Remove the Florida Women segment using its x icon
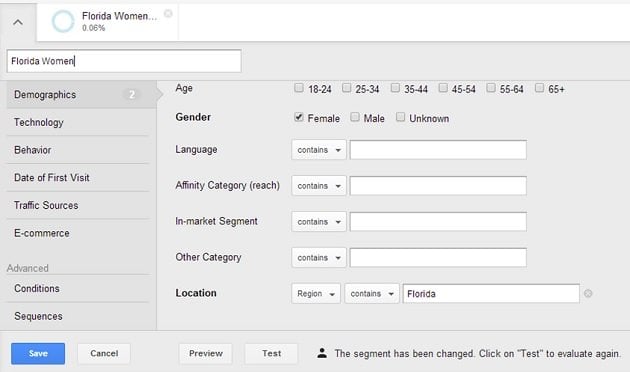630x372 pixels. coord(168,14)
